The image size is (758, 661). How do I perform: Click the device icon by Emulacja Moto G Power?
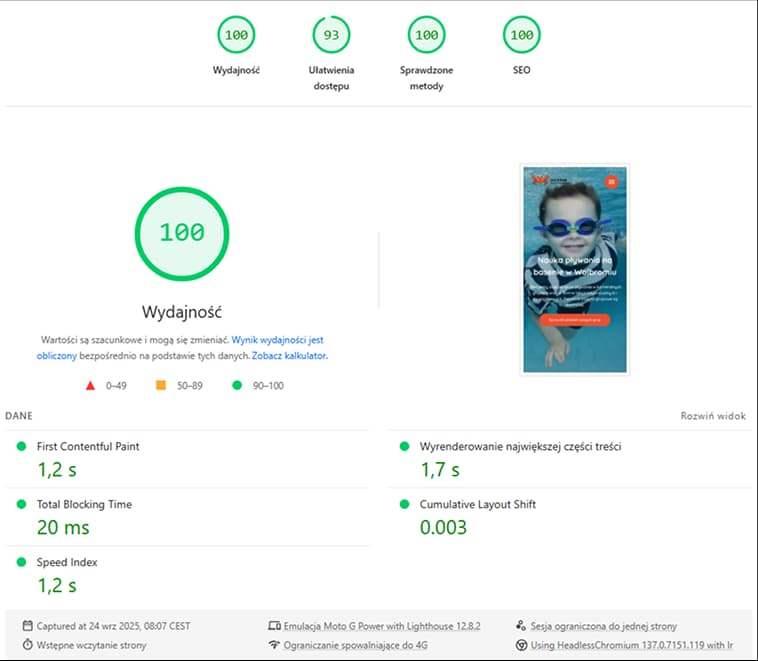pos(274,625)
